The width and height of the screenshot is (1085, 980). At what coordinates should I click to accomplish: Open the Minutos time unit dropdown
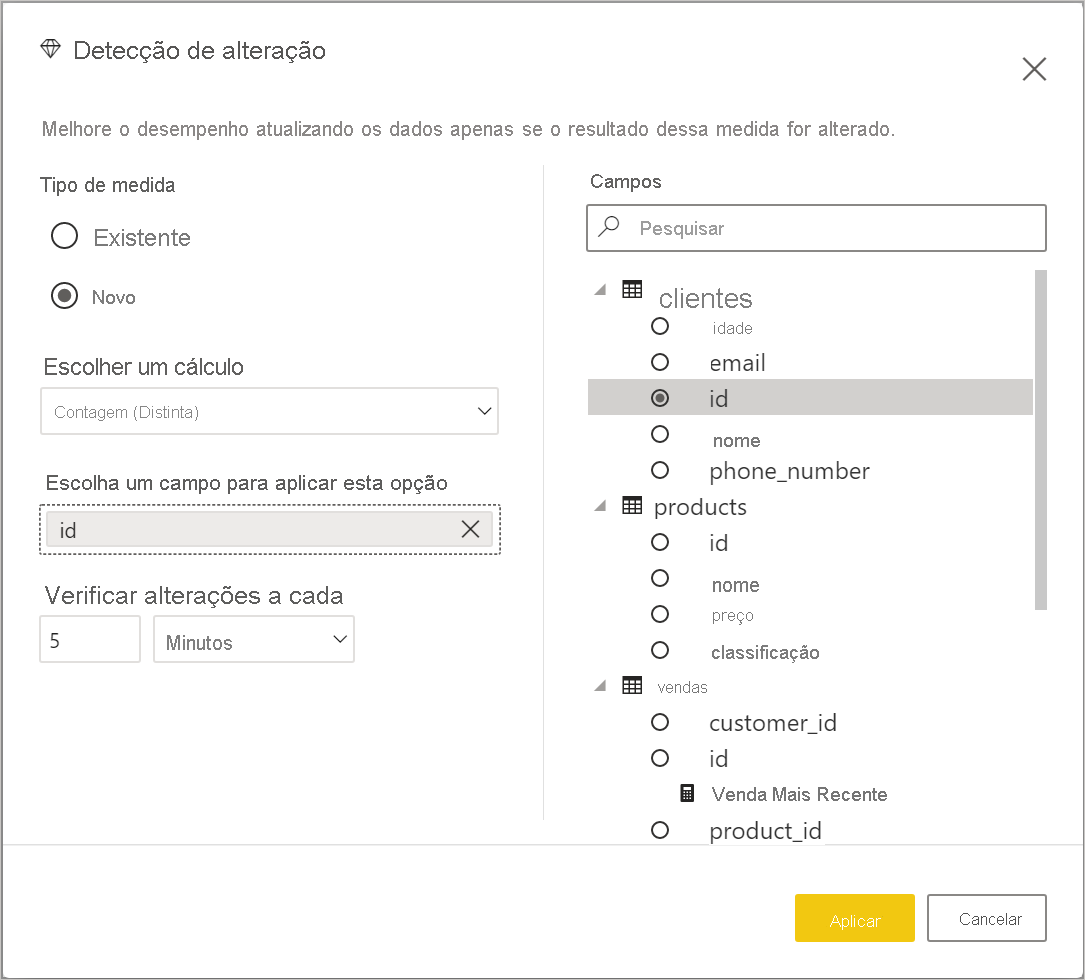tap(254, 640)
